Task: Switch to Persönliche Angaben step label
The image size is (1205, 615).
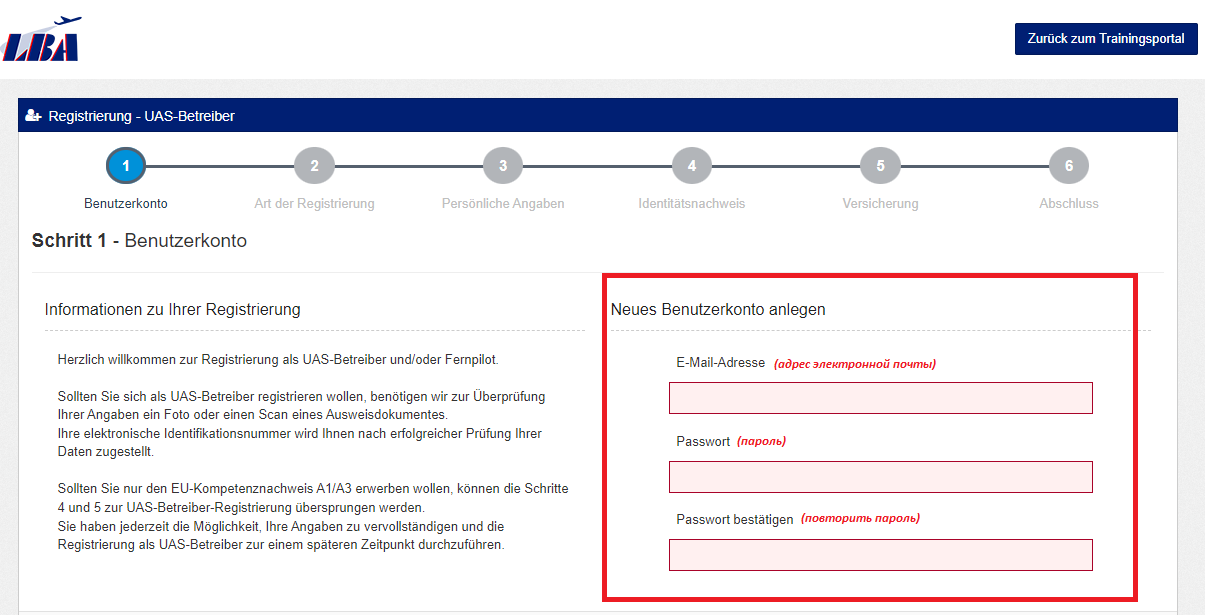Action: tap(503, 204)
